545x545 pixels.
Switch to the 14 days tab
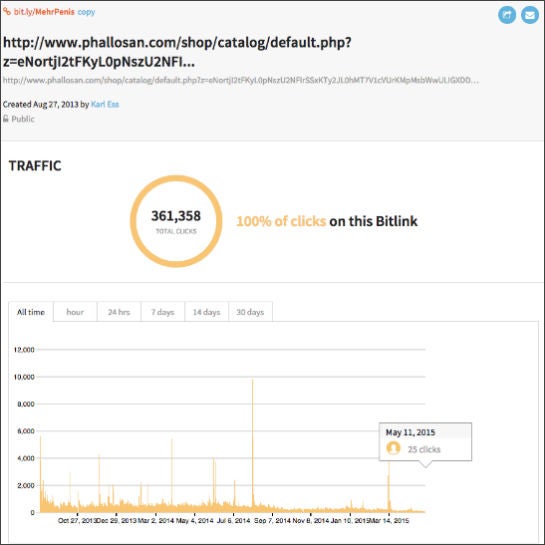[x=206, y=312]
